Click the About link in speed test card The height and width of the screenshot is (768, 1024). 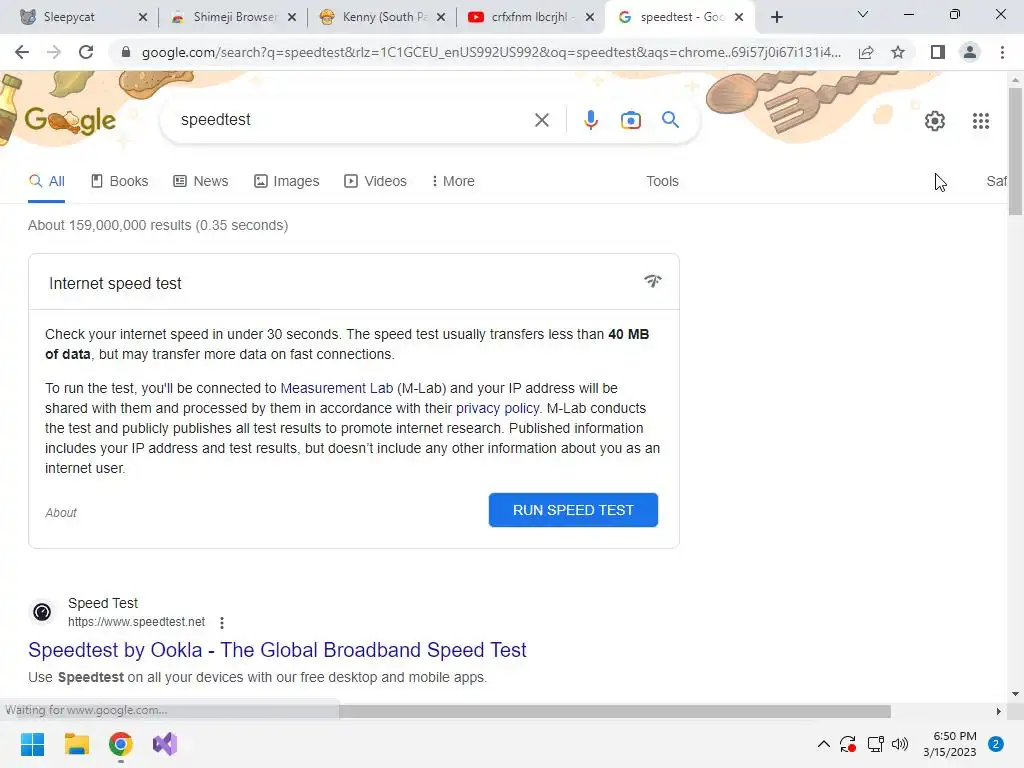(x=61, y=513)
